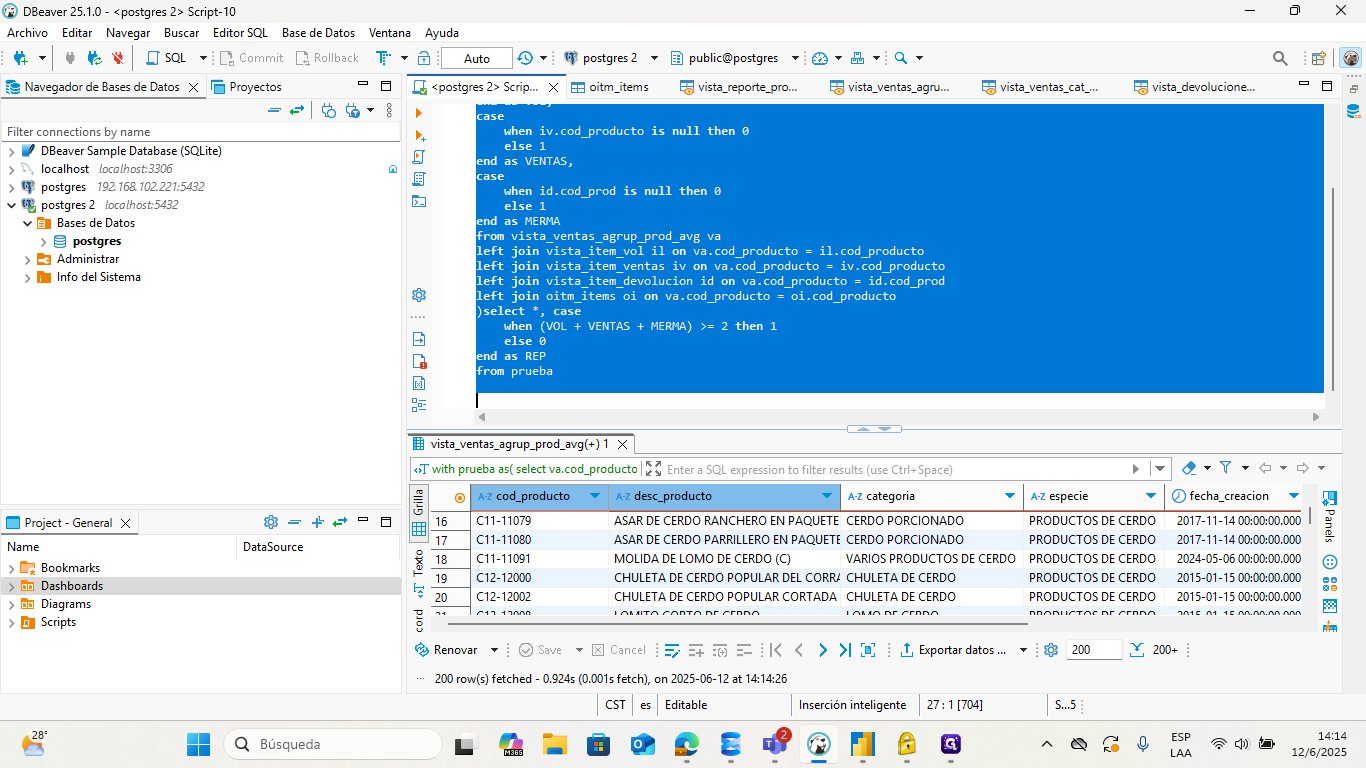Click the SQL editor settings gear icon
Screen dimensions: 1366x768
(x=419, y=295)
